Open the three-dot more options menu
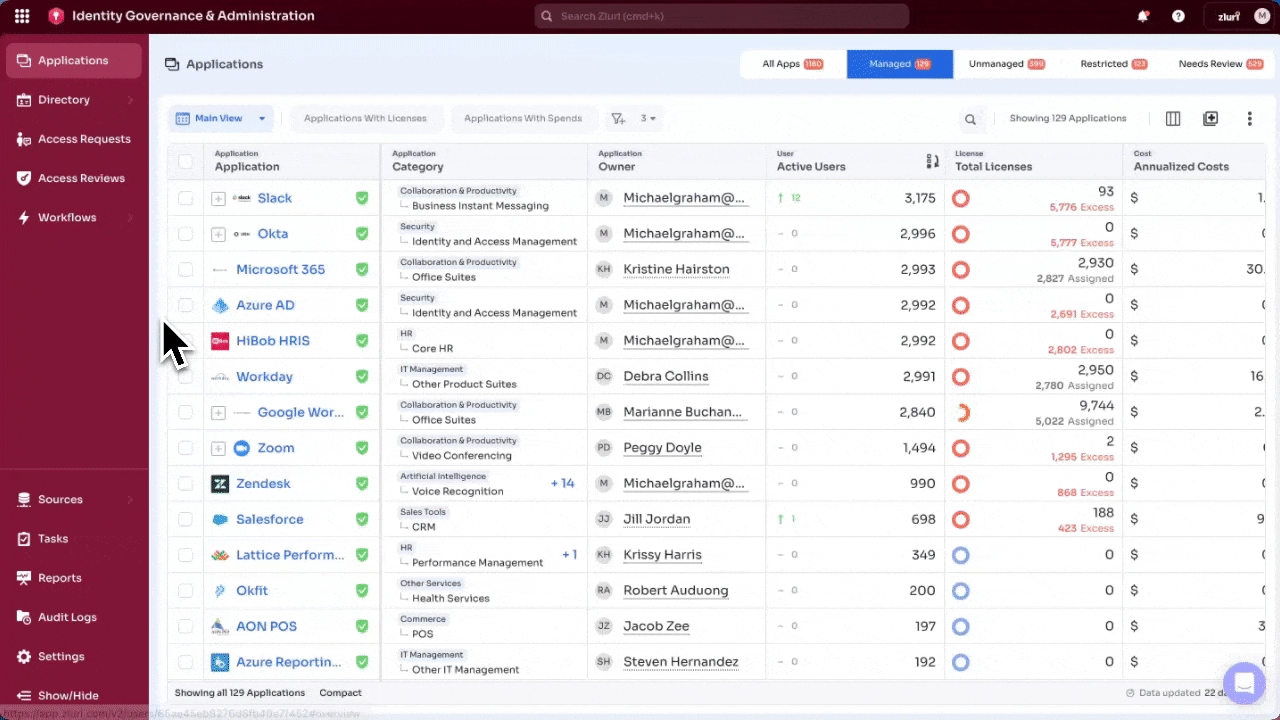Screen dimensions: 1280x720 click(x=1249, y=118)
